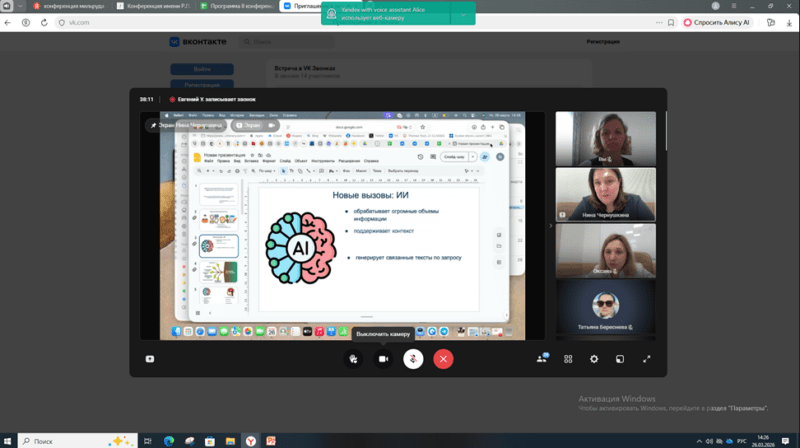Viewport: 800px width, 448px height.
Task: Mute the microphone in the call
Action: tap(413, 358)
